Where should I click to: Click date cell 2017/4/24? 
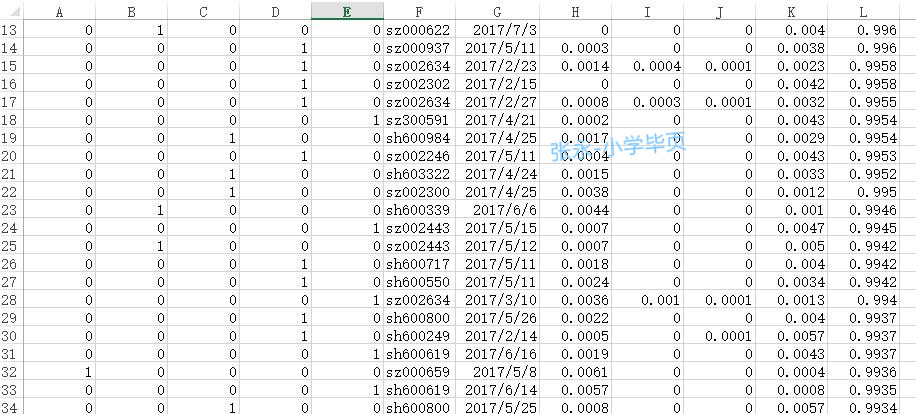click(497, 174)
